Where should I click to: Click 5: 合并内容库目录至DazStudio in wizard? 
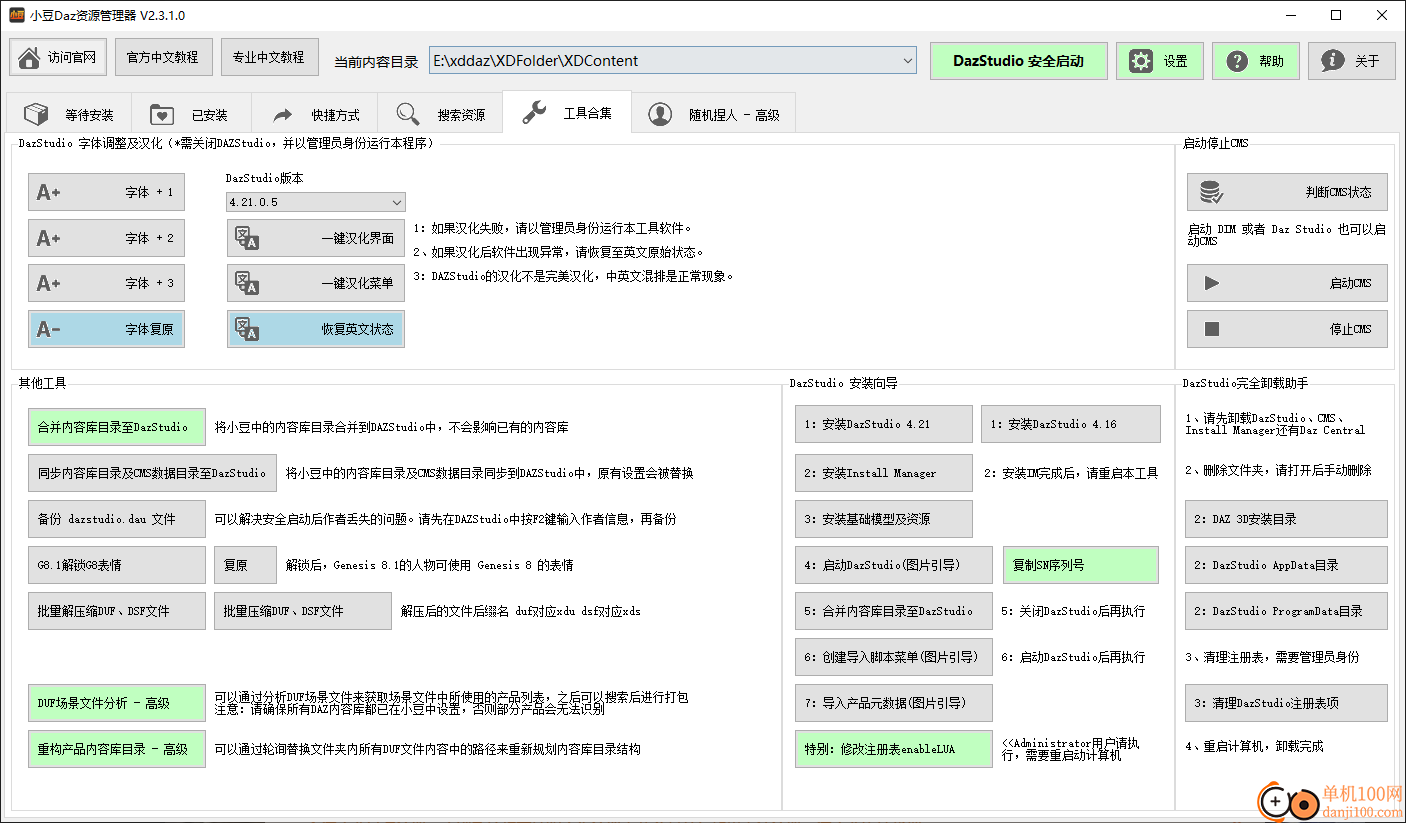(x=894, y=611)
